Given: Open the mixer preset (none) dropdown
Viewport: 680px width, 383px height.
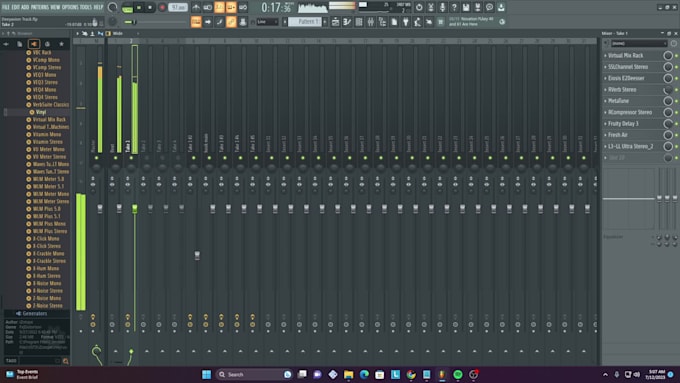Looking at the screenshot, I should coord(639,43).
